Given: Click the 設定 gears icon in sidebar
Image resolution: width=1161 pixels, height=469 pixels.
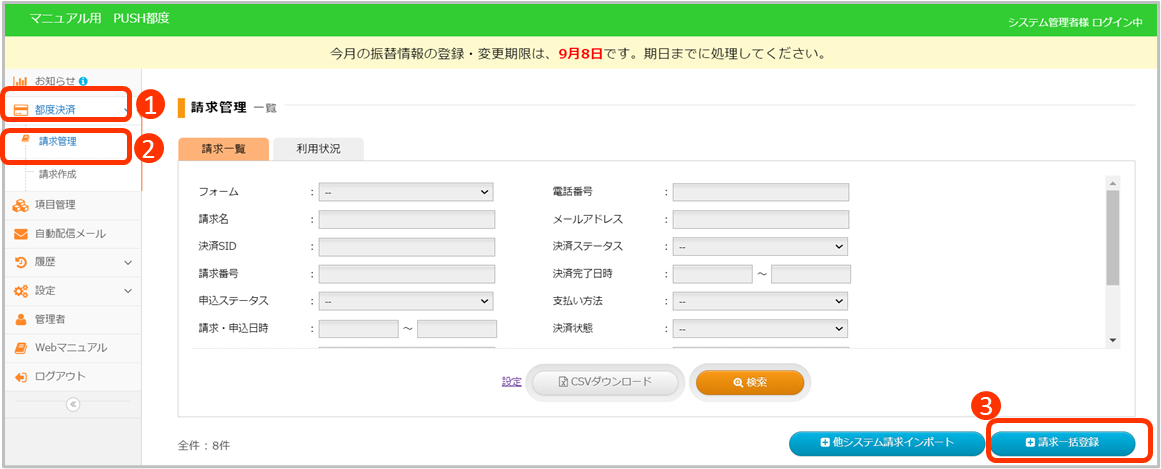Looking at the screenshot, I should pos(20,291).
